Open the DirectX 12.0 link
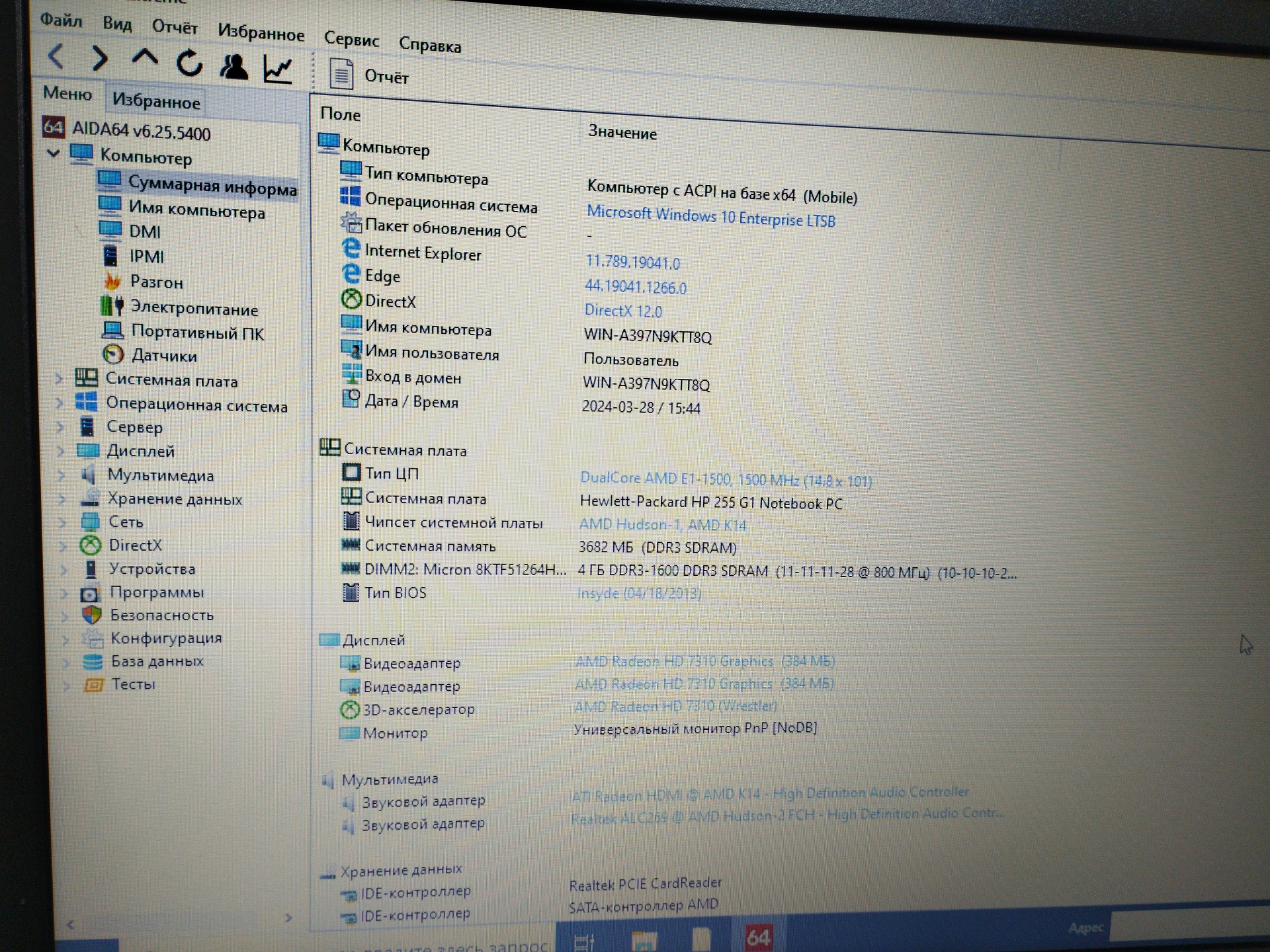Image resolution: width=1270 pixels, height=952 pixels. (x=623, y=310)
